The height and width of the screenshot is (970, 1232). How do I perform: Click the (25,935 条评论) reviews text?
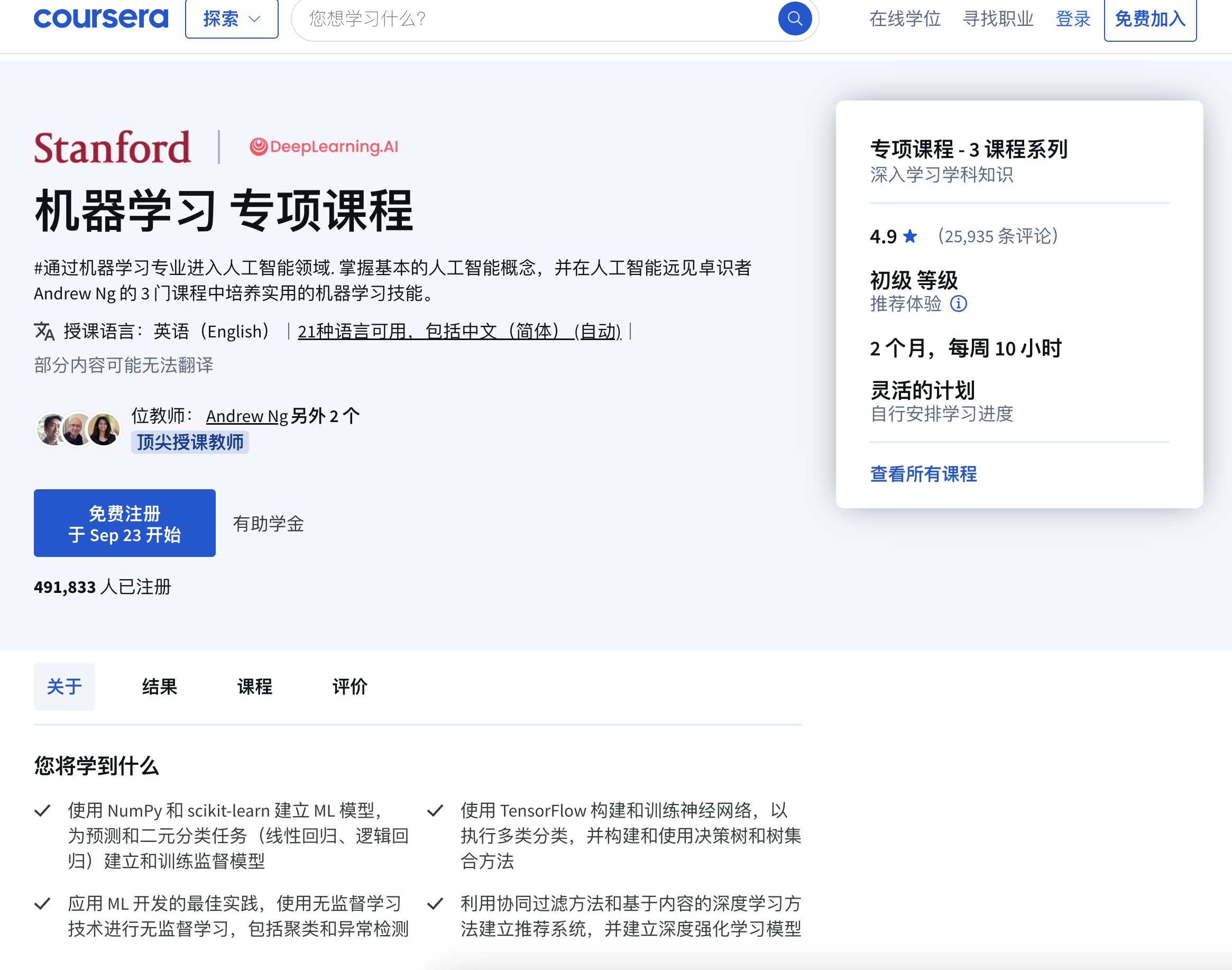click(998, 236)
